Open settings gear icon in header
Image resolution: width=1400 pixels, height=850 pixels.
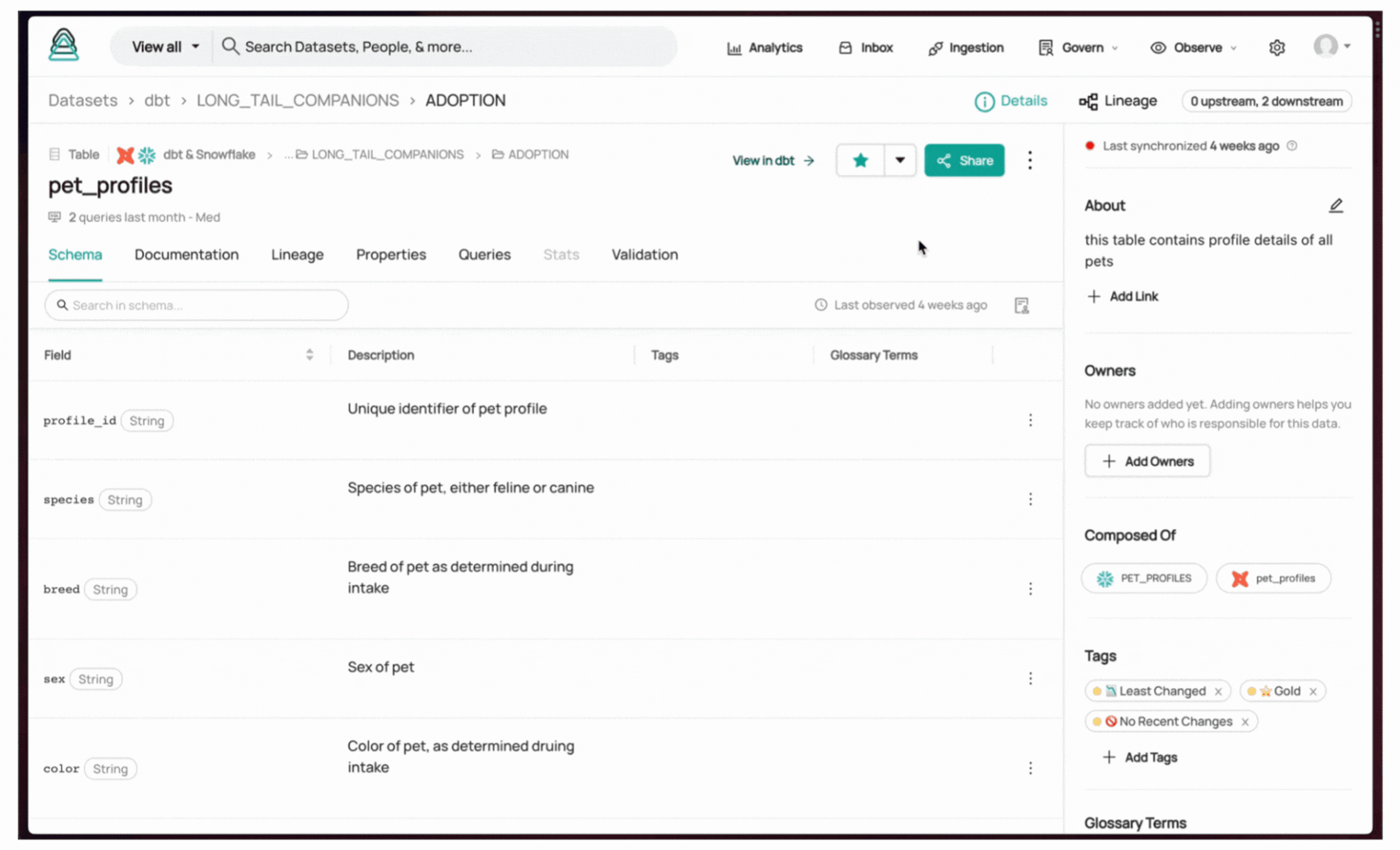(1276, 48)
